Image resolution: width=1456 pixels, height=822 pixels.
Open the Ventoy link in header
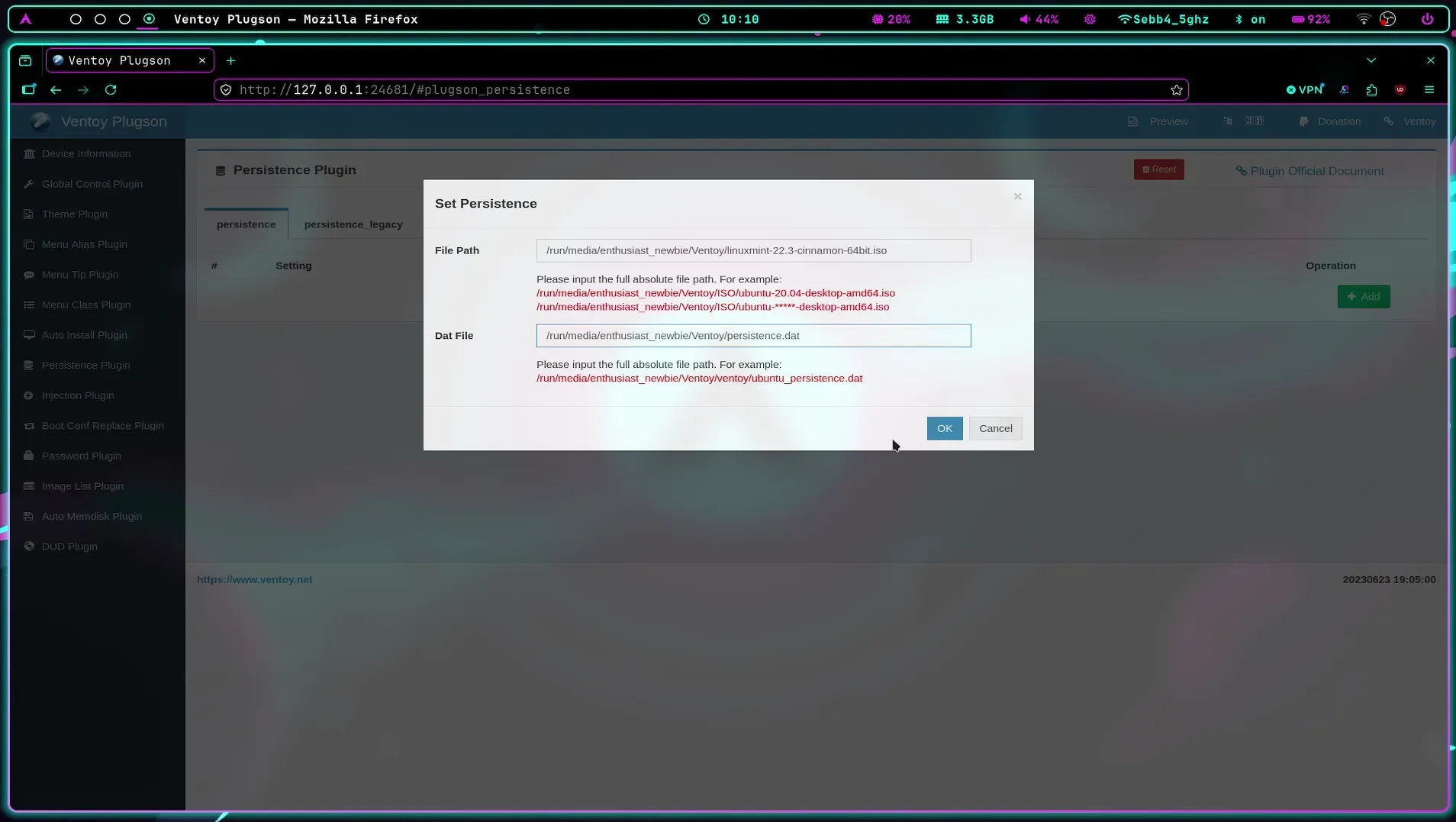[1410, 121]
